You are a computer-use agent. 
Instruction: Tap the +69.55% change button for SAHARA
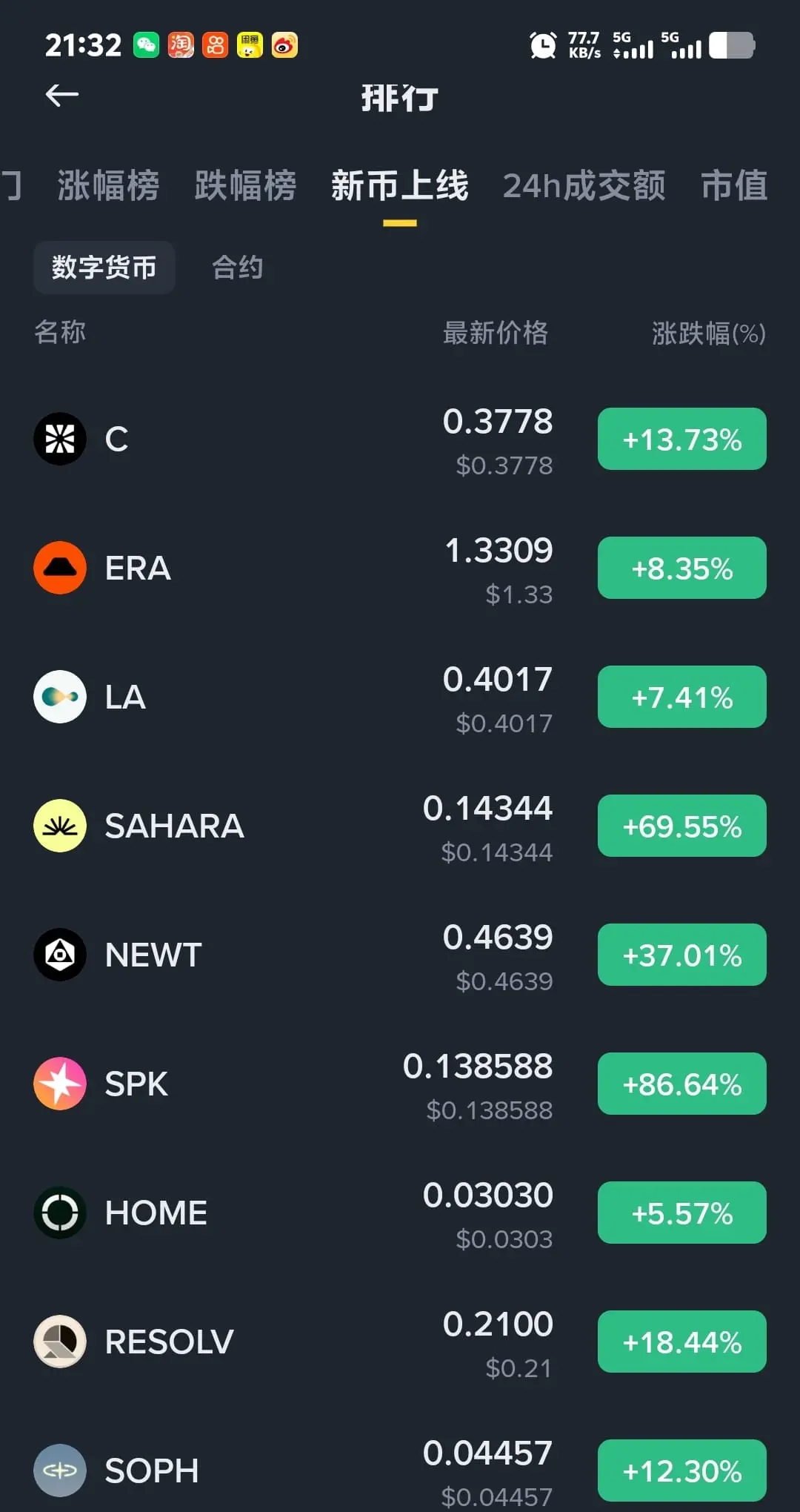tap(682, 826)
